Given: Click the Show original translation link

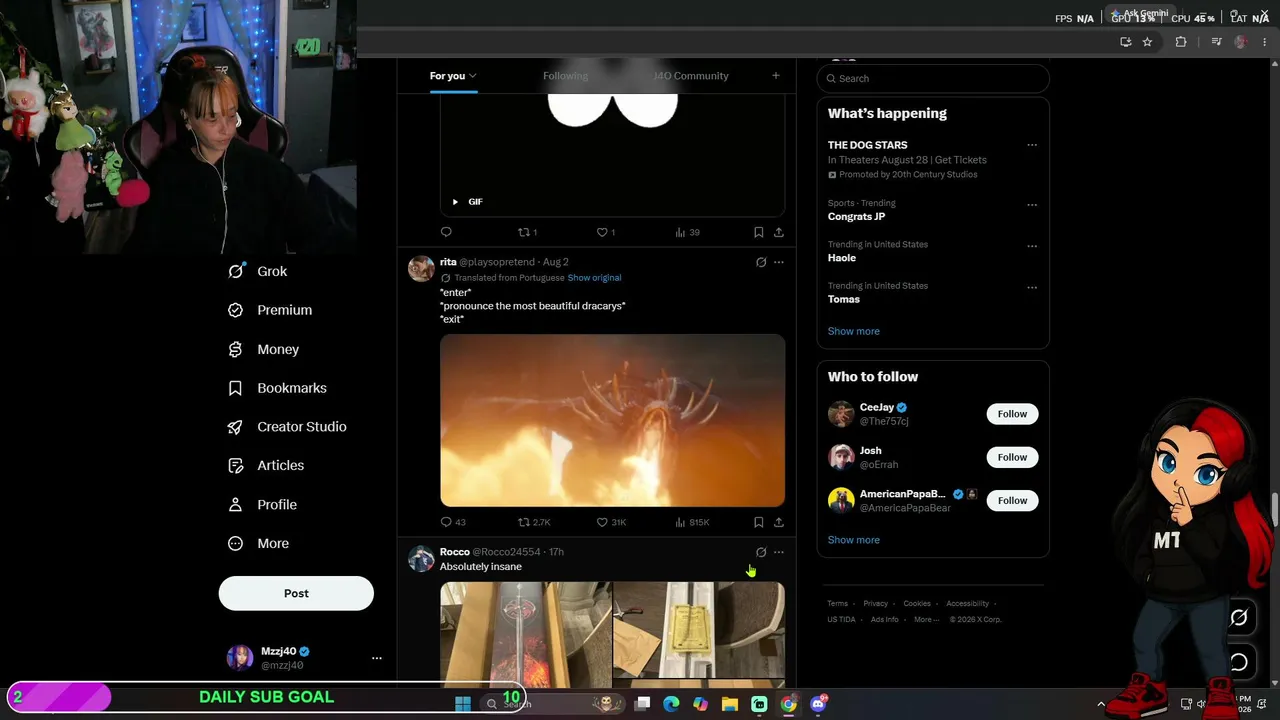Looking at the screenshot, I should pos(594,278).
